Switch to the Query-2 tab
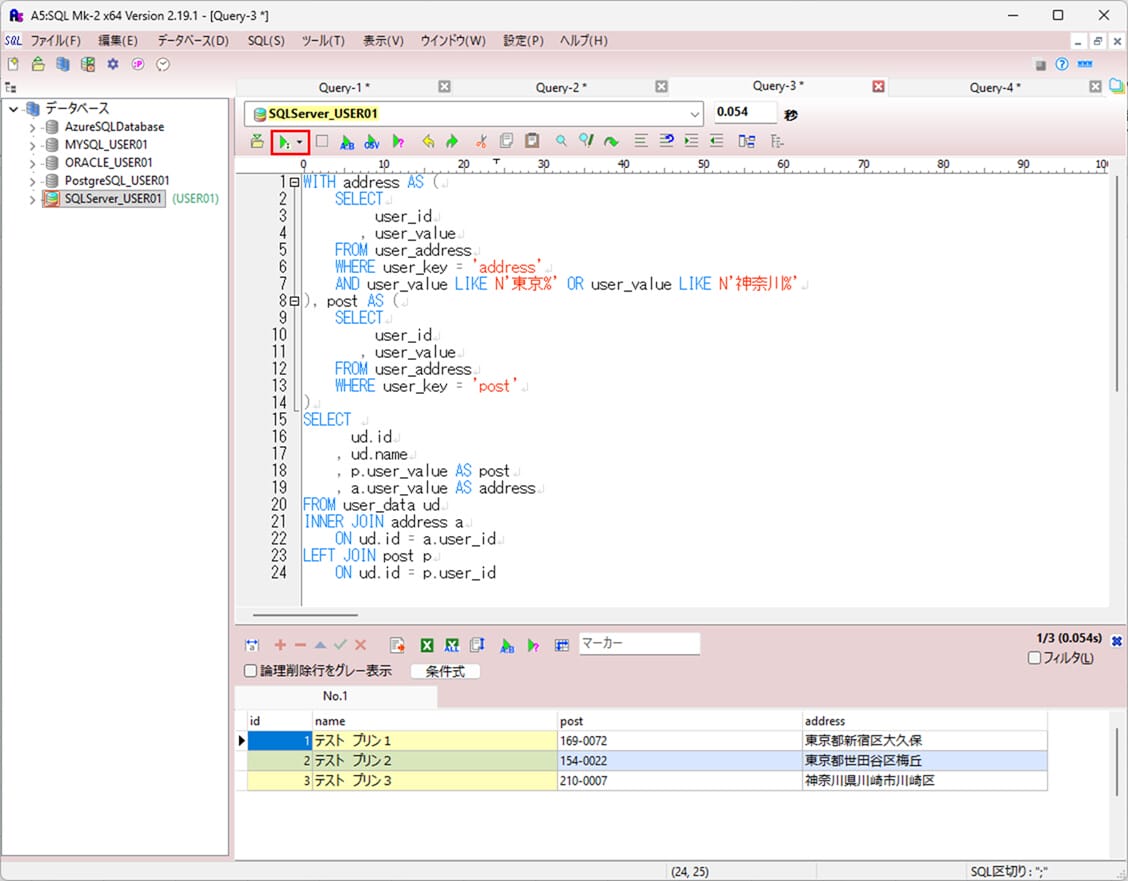 561,87
